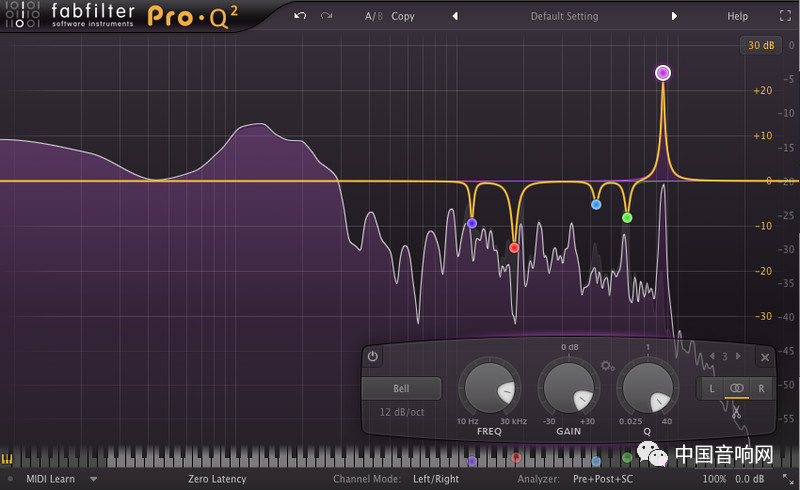The height and width of the screenshot is (490, 800).
Task: Load the previous preset arrow
Action: tap(455, 16)
